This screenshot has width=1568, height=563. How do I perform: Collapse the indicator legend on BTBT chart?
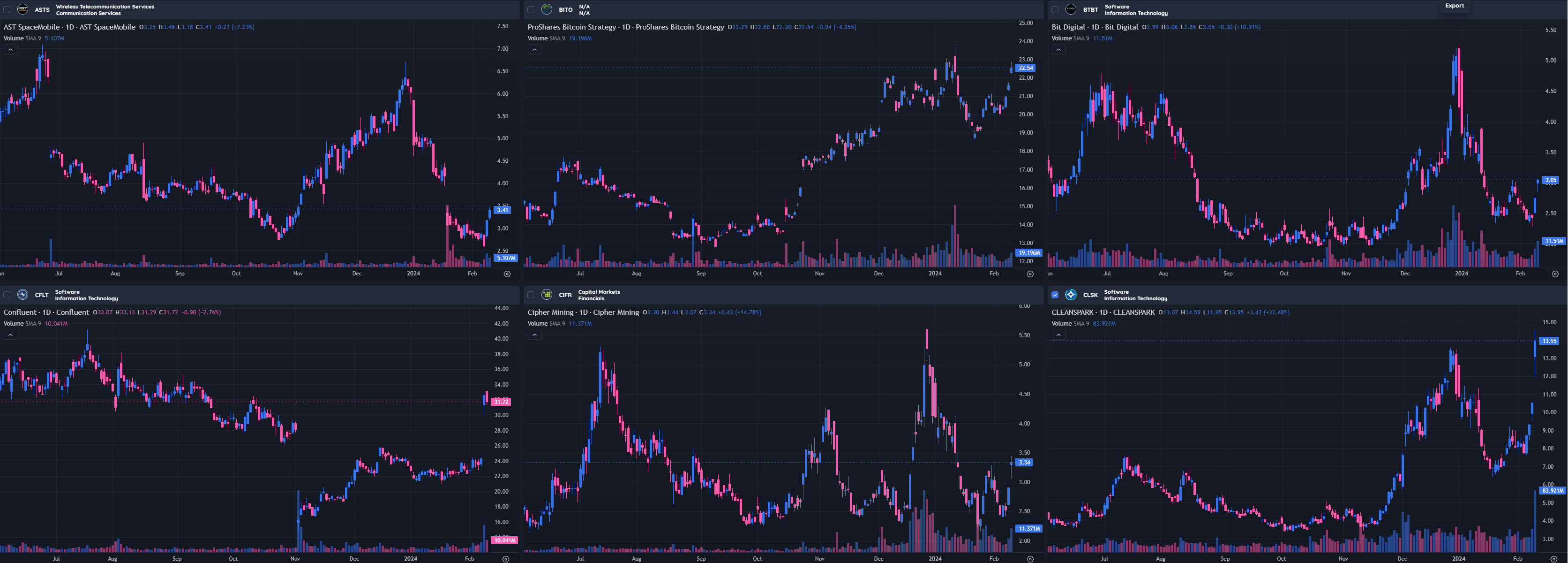pyautogui.click(x=1058, y=49)
